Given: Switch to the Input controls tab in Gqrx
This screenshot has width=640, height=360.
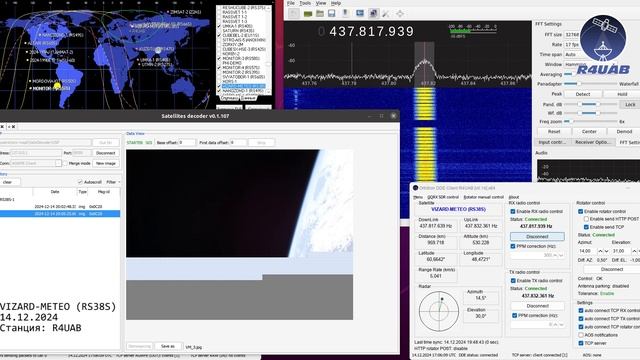Looking at the screenshot, I should 552,142.
